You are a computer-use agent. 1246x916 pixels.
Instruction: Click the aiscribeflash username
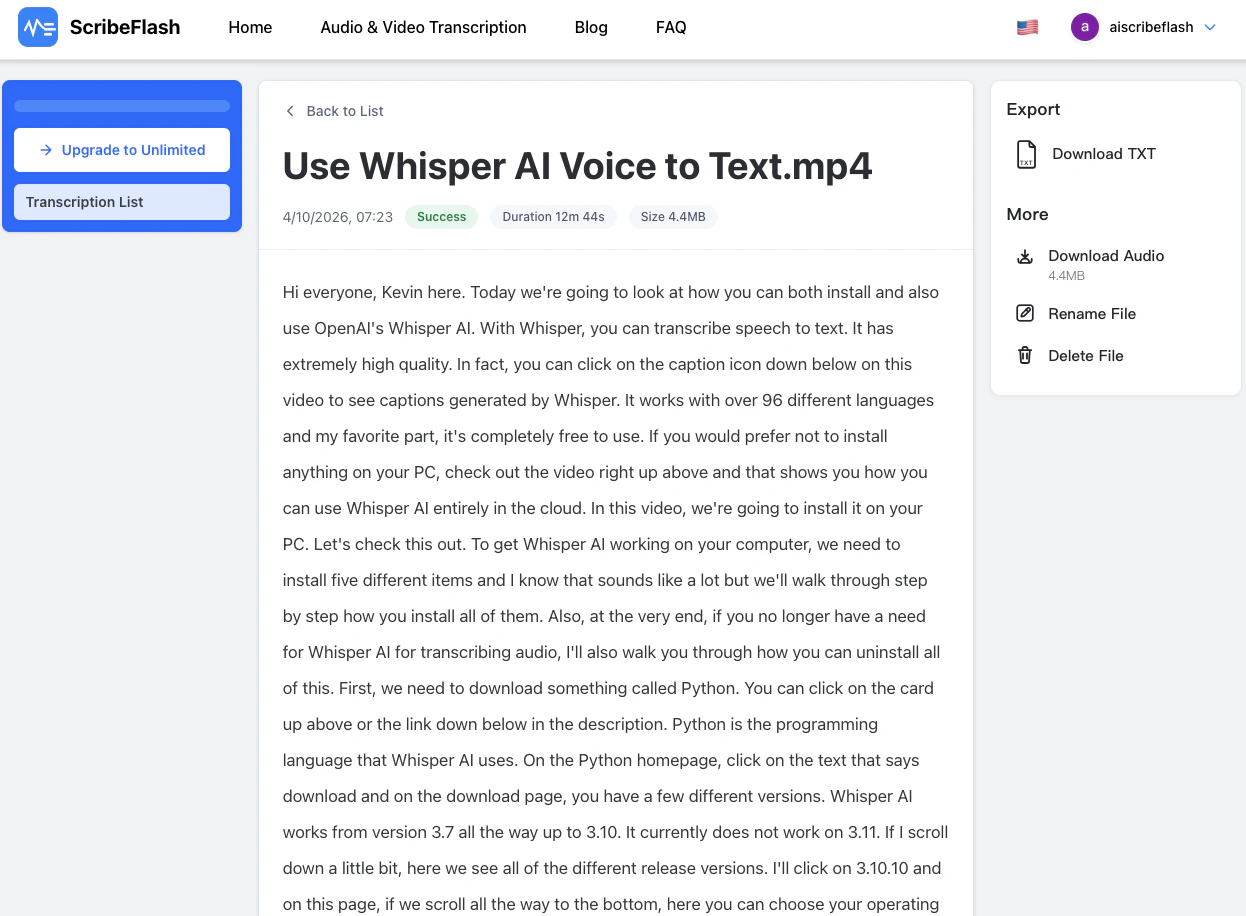click(1151, 27)
